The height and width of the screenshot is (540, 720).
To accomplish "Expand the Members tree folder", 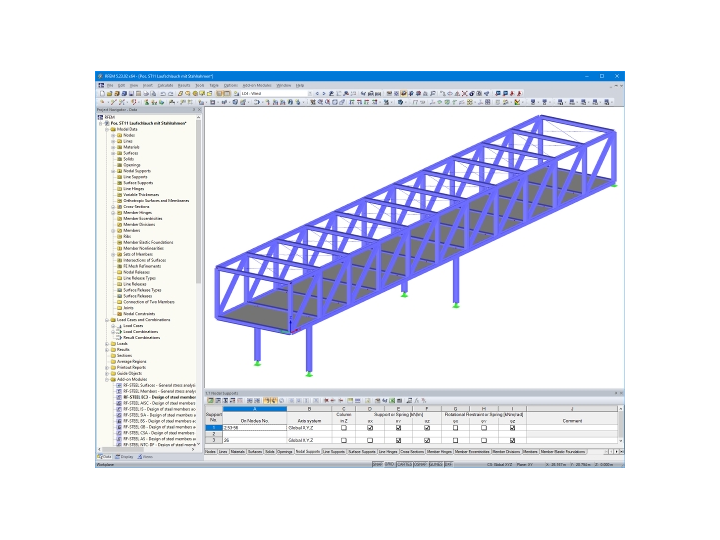I will 113,231.
